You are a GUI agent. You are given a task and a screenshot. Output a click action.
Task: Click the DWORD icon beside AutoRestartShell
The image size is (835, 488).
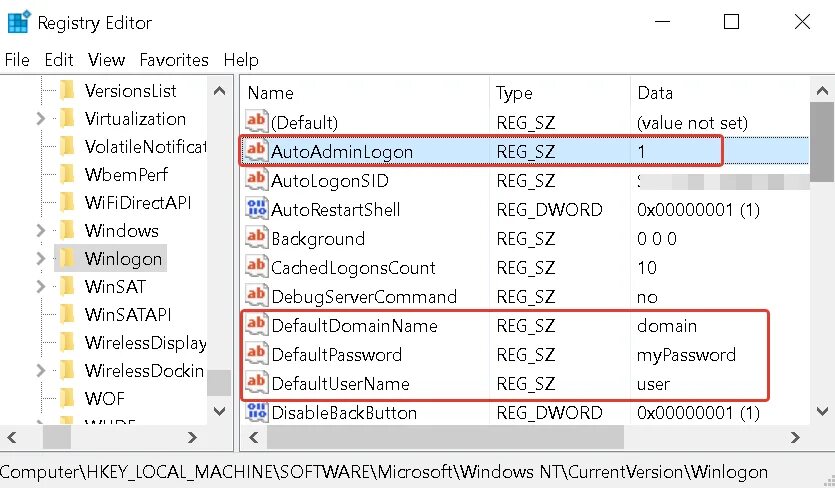pyautogui.click(x=256, y=209)
